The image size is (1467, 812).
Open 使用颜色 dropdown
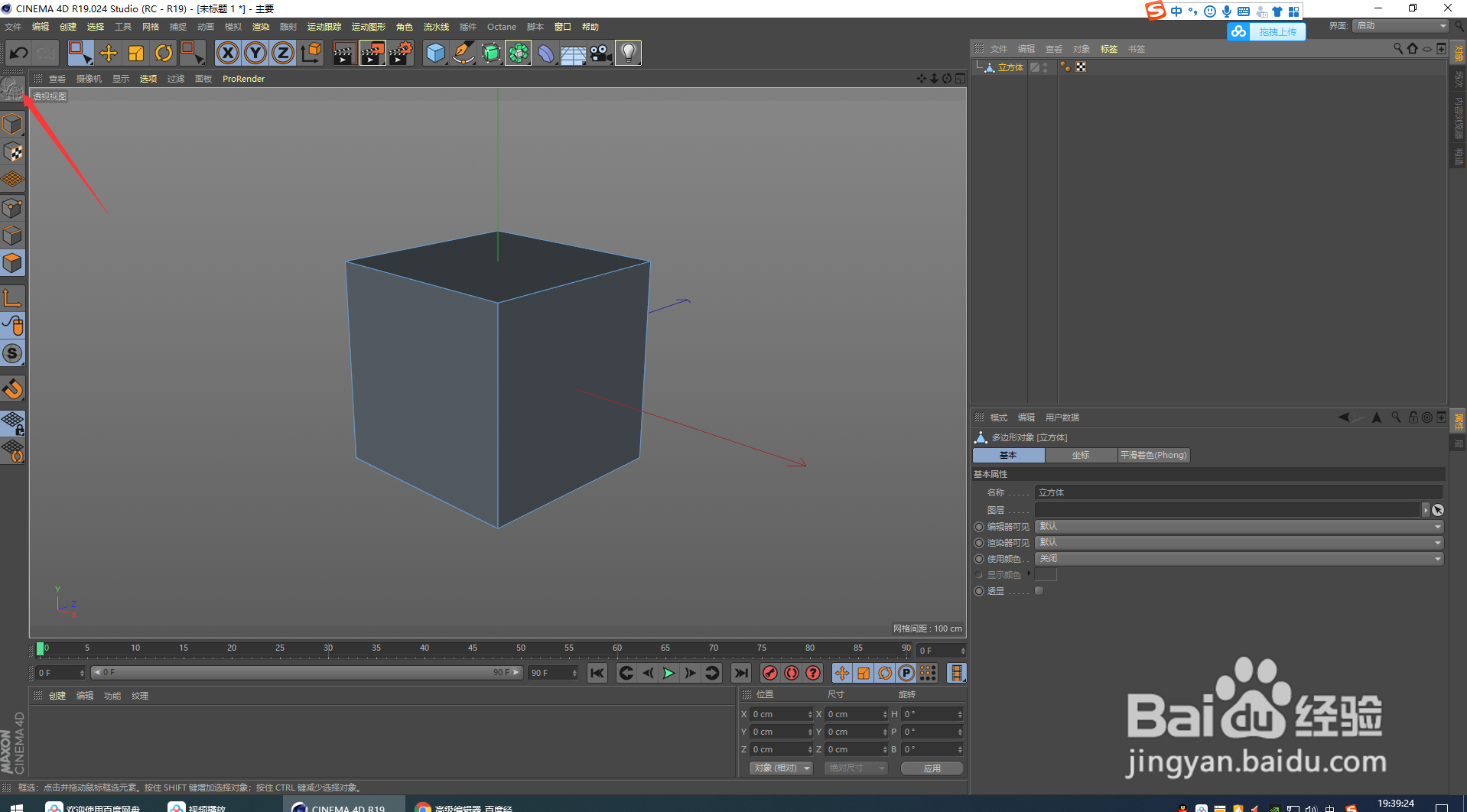tap(1238, 558)
